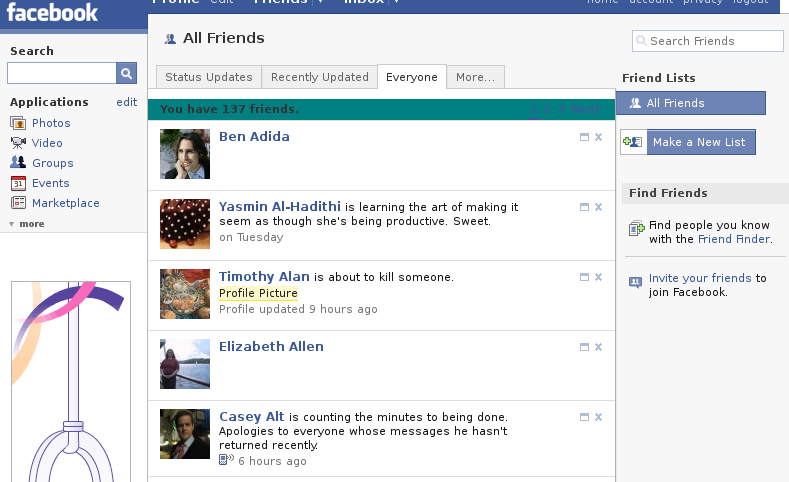Viewport: 789px width, 482px height.
Task: Open Ben Adida's profile name link
Action: (x=254, y=136)
